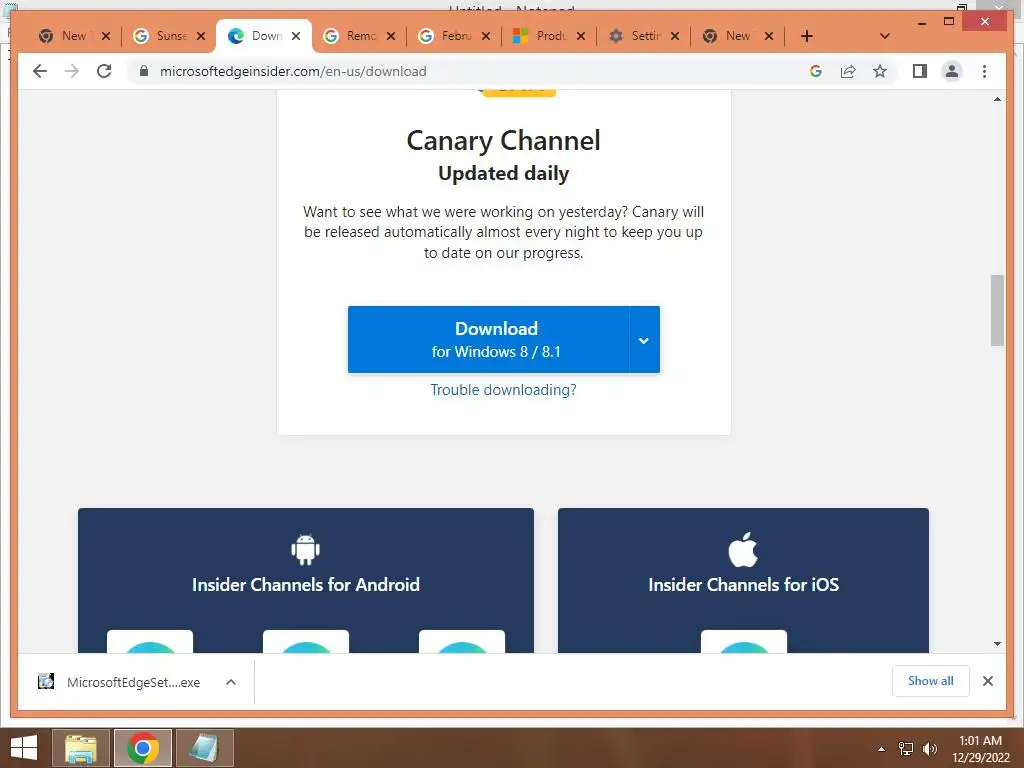Open Chrome's three-dot menu

984,71
